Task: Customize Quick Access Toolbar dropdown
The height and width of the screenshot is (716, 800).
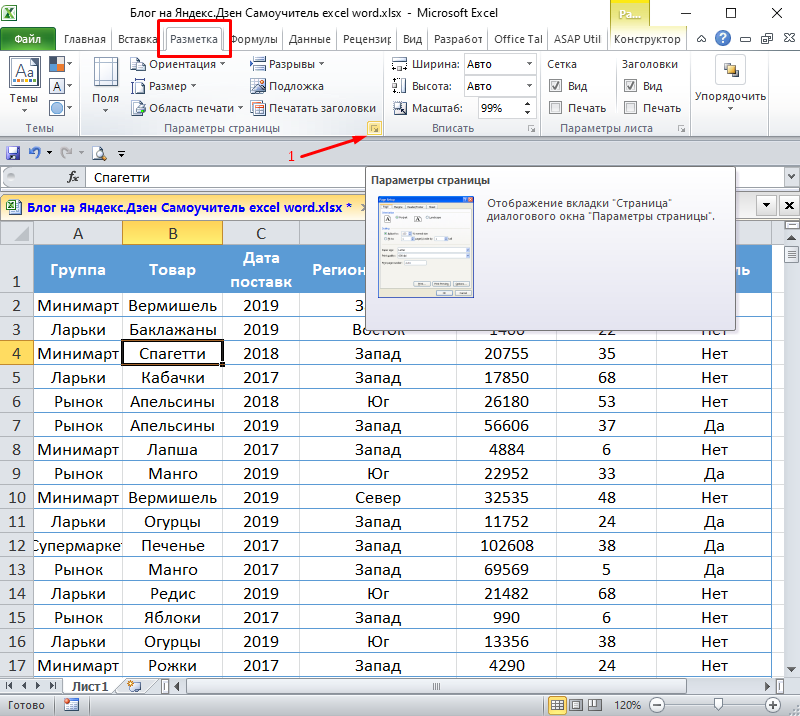Action: coord(121,153)
